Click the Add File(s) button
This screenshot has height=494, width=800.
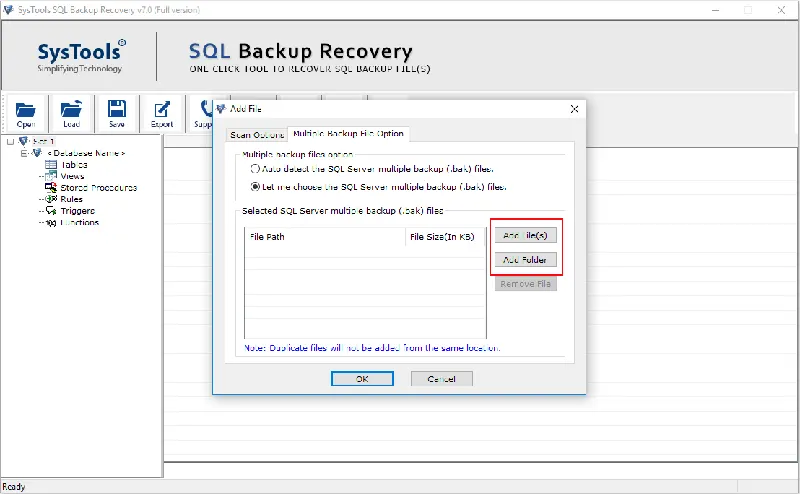point(526,235)
